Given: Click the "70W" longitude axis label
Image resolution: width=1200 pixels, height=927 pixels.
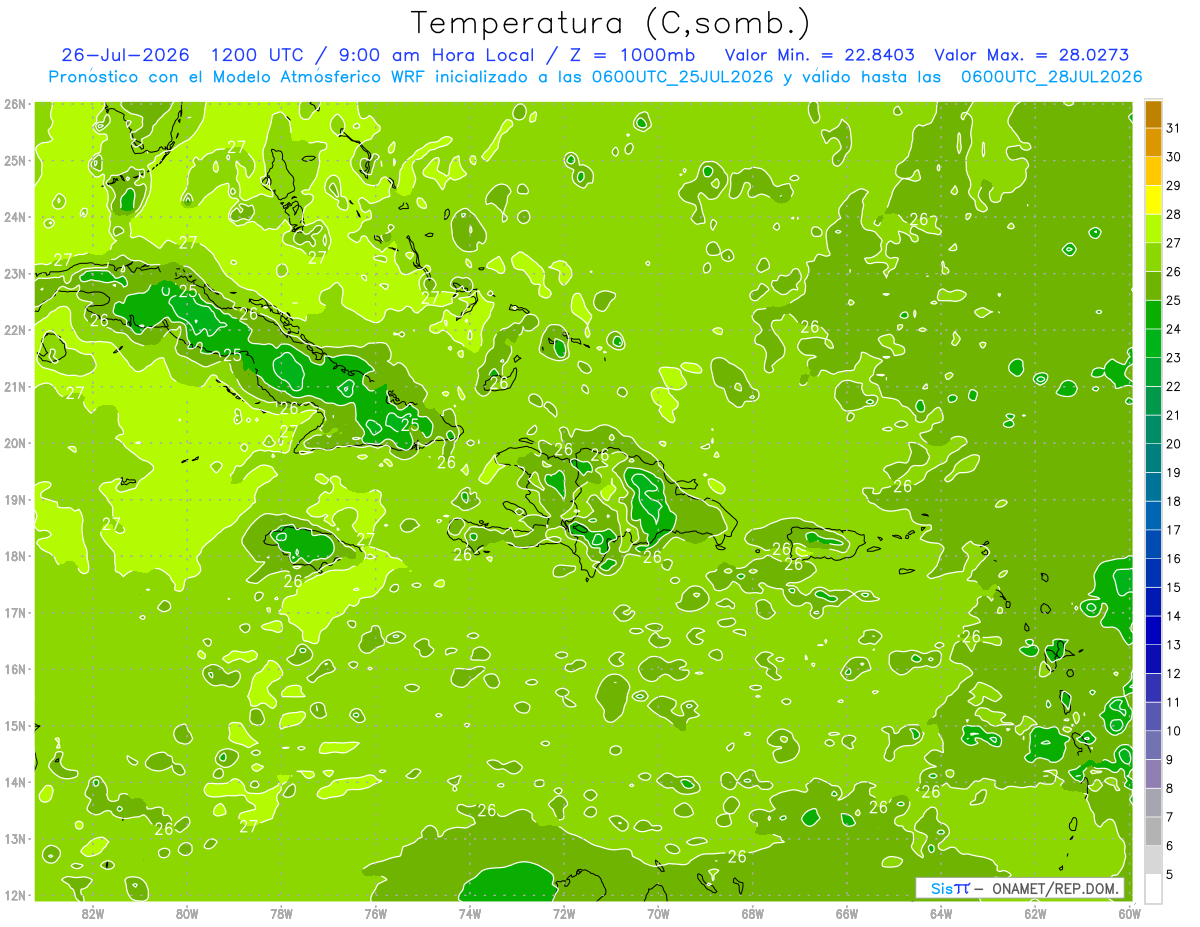Looking at the screenshot, I should pos(658,914).
